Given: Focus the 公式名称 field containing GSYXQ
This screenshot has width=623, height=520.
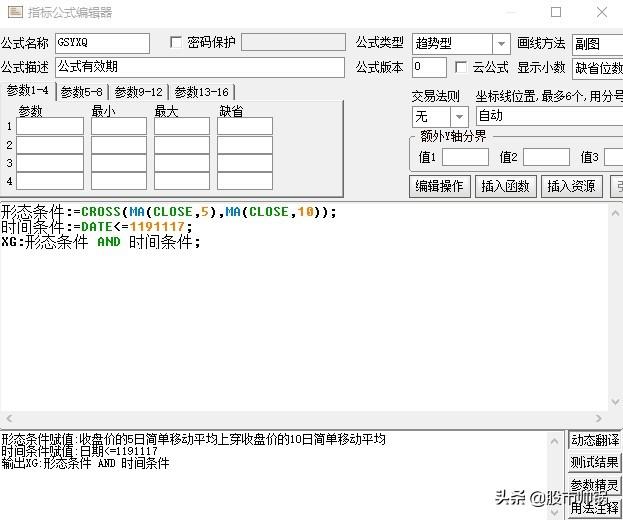Looking at the screenshot, I should (103, 43).
